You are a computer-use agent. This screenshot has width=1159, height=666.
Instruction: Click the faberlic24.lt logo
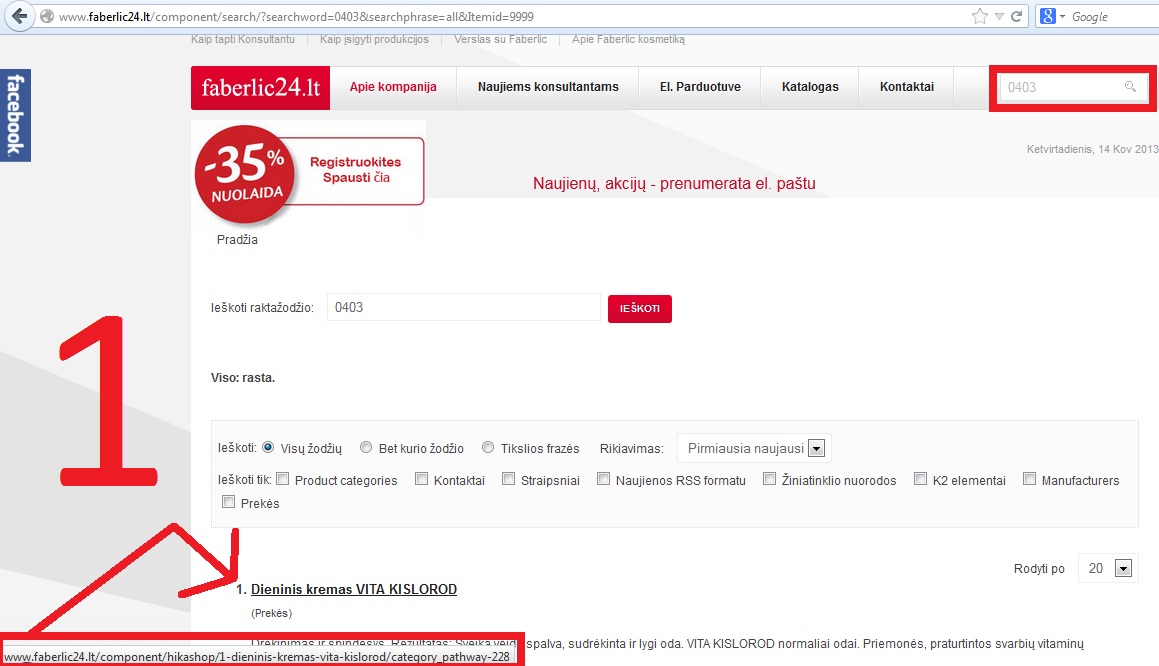click(260, 87)
